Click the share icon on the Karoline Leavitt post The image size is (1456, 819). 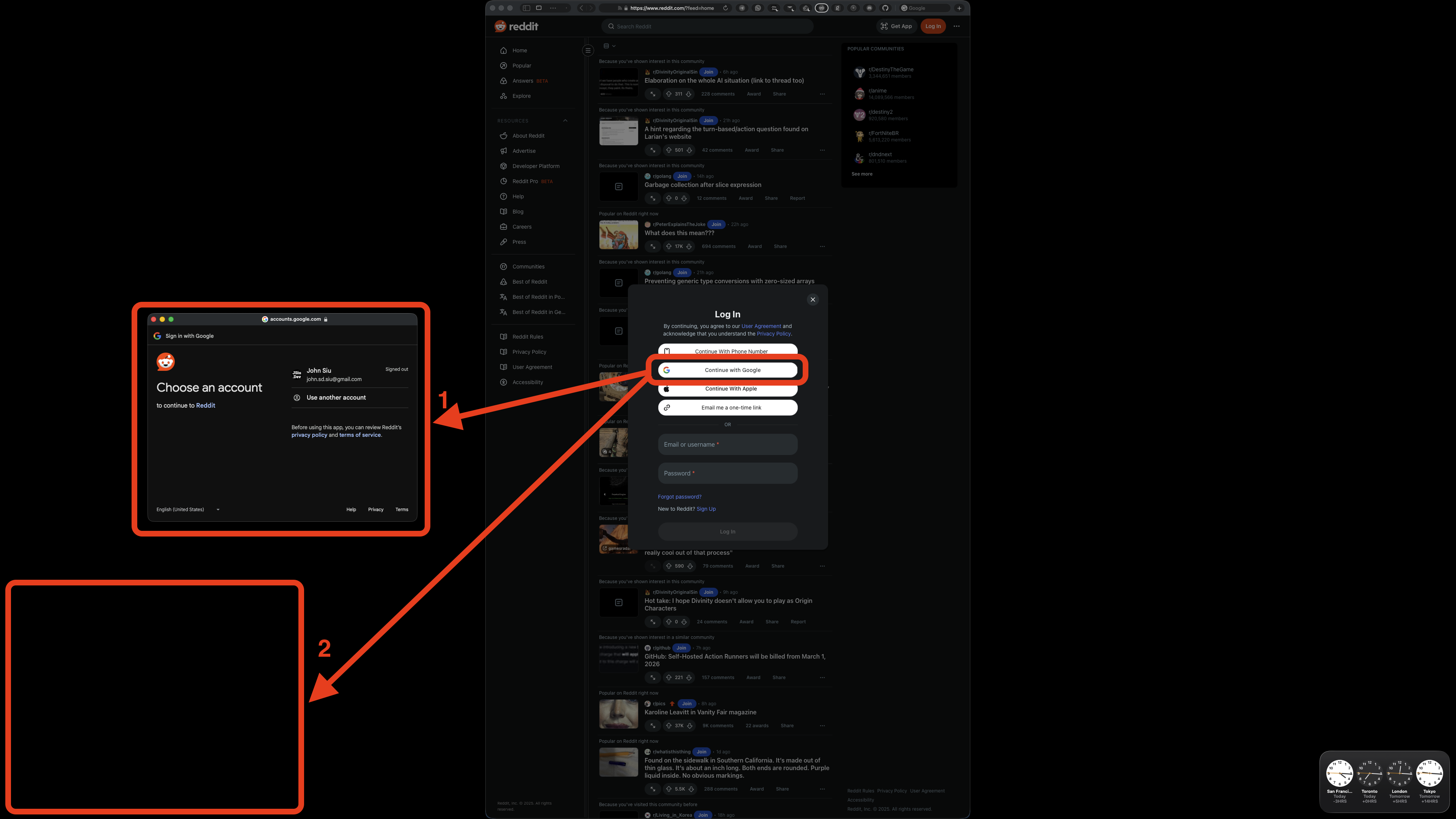tap(787, 726)
